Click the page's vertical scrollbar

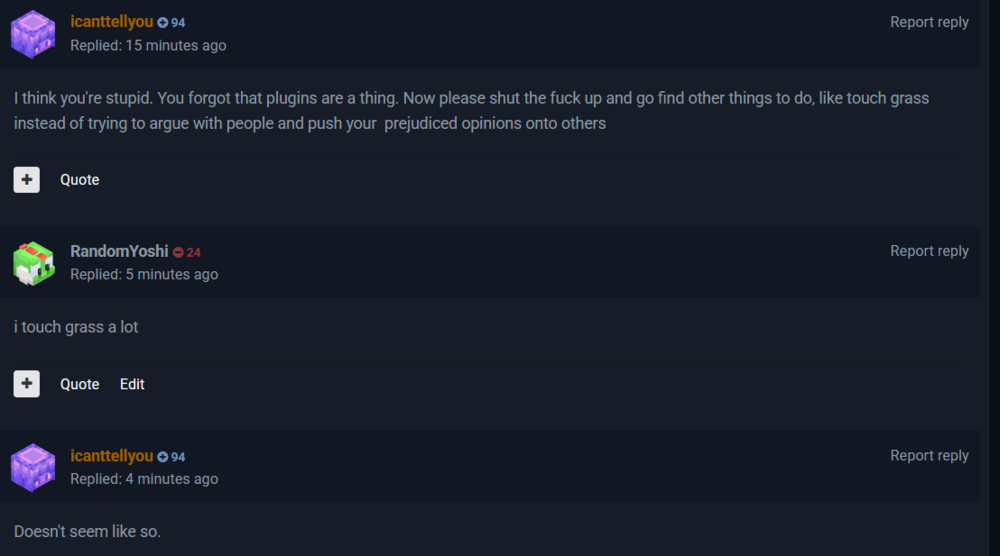pos(994,278)
